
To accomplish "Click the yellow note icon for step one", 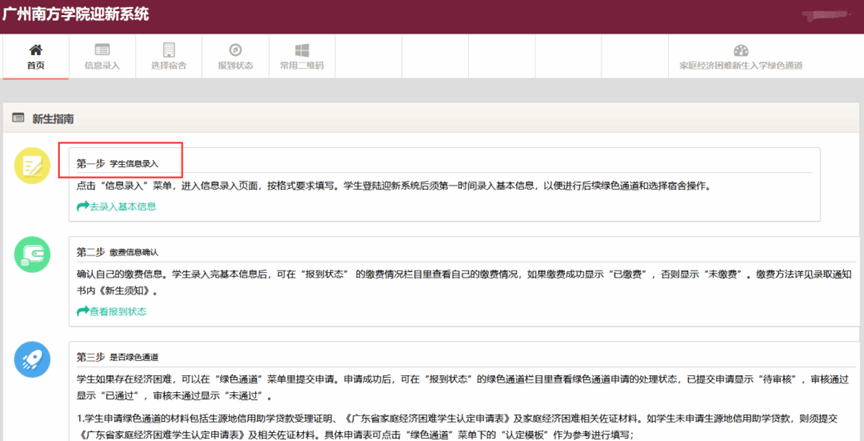I will [33, 165].
